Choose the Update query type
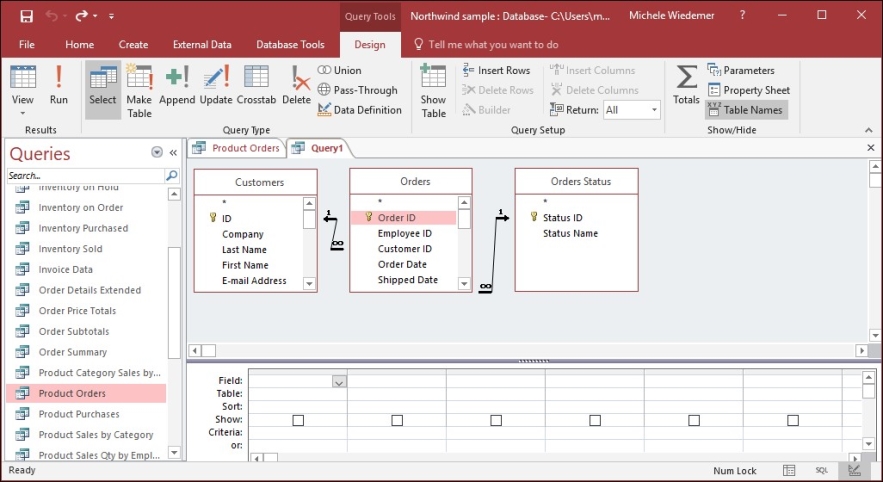The height and width of the screenshot is (482, 883). coord(216,86)
